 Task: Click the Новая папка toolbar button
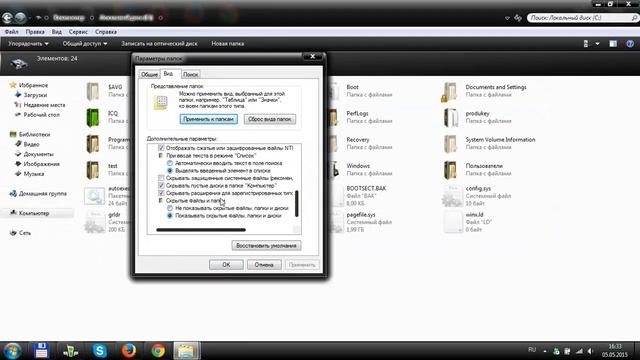pyautogui.click(x=227, y=44)
